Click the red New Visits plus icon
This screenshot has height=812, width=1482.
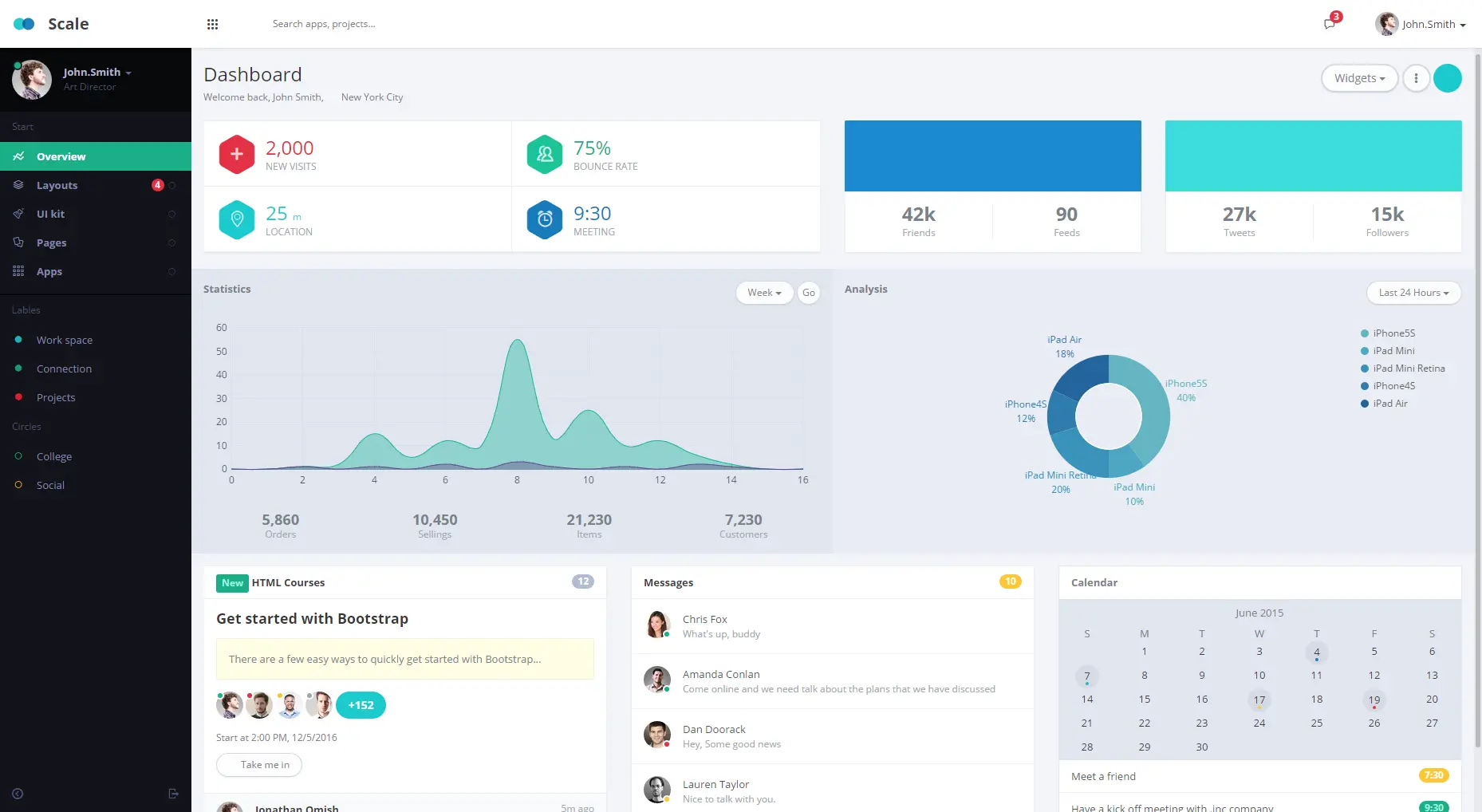click(237, 155)
